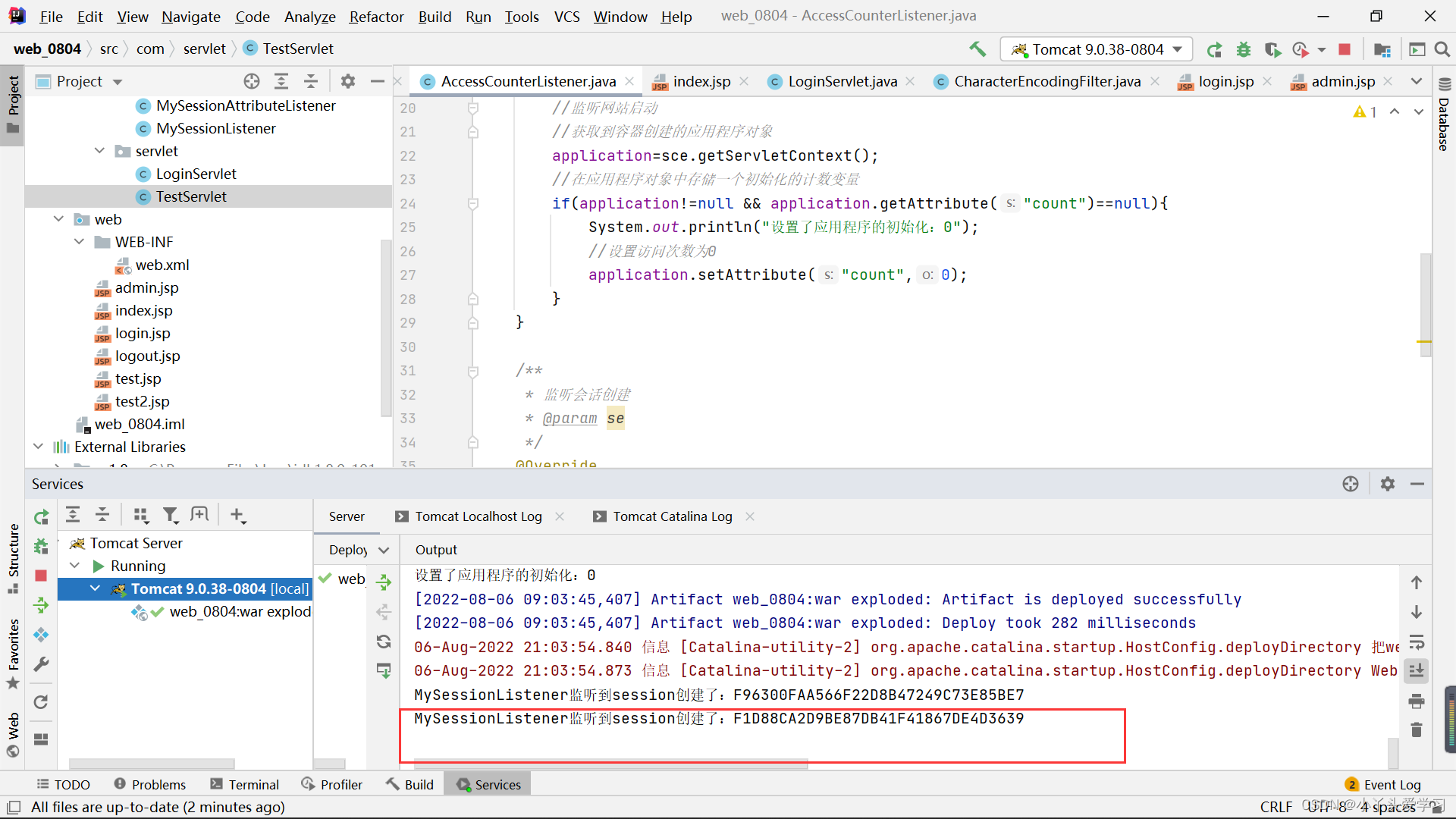This screenshot has height=819, width=1456.
Task: Click the Build project hammer icon
Action: coord(977,49)
